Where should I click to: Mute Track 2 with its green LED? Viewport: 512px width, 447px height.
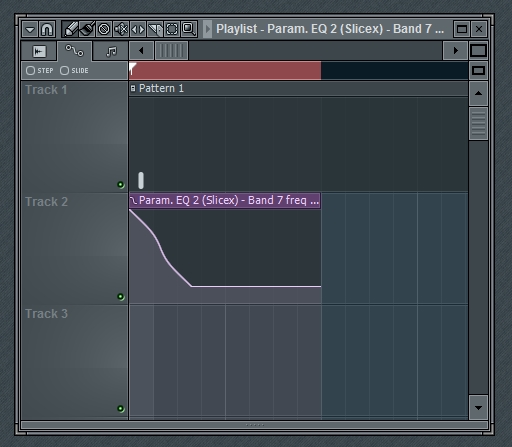click(121, 296)
